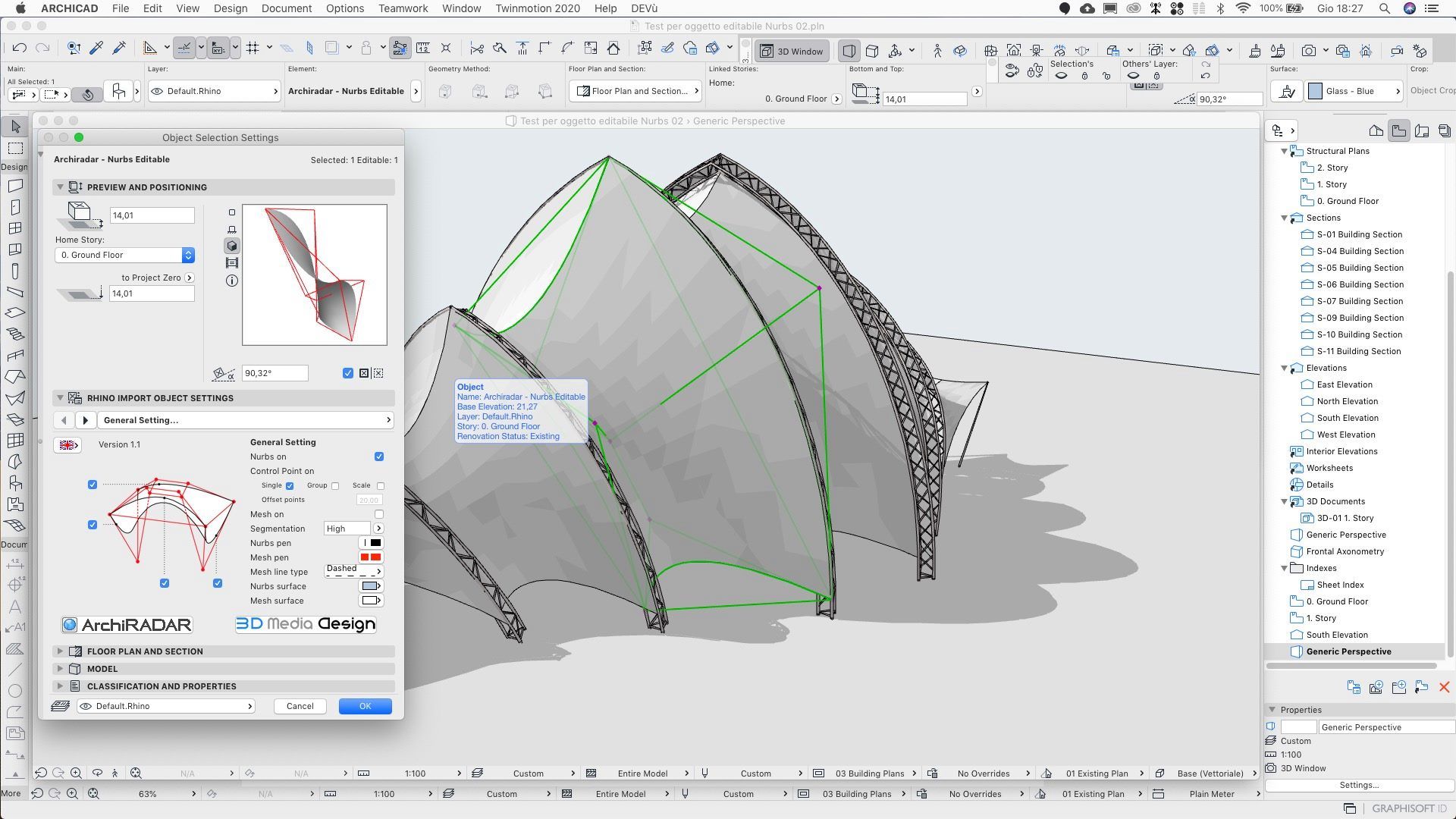The height and width of the screenshot is (819, 1456).
Task: Open the Home Story dropdown
Action: coord(125,256)
